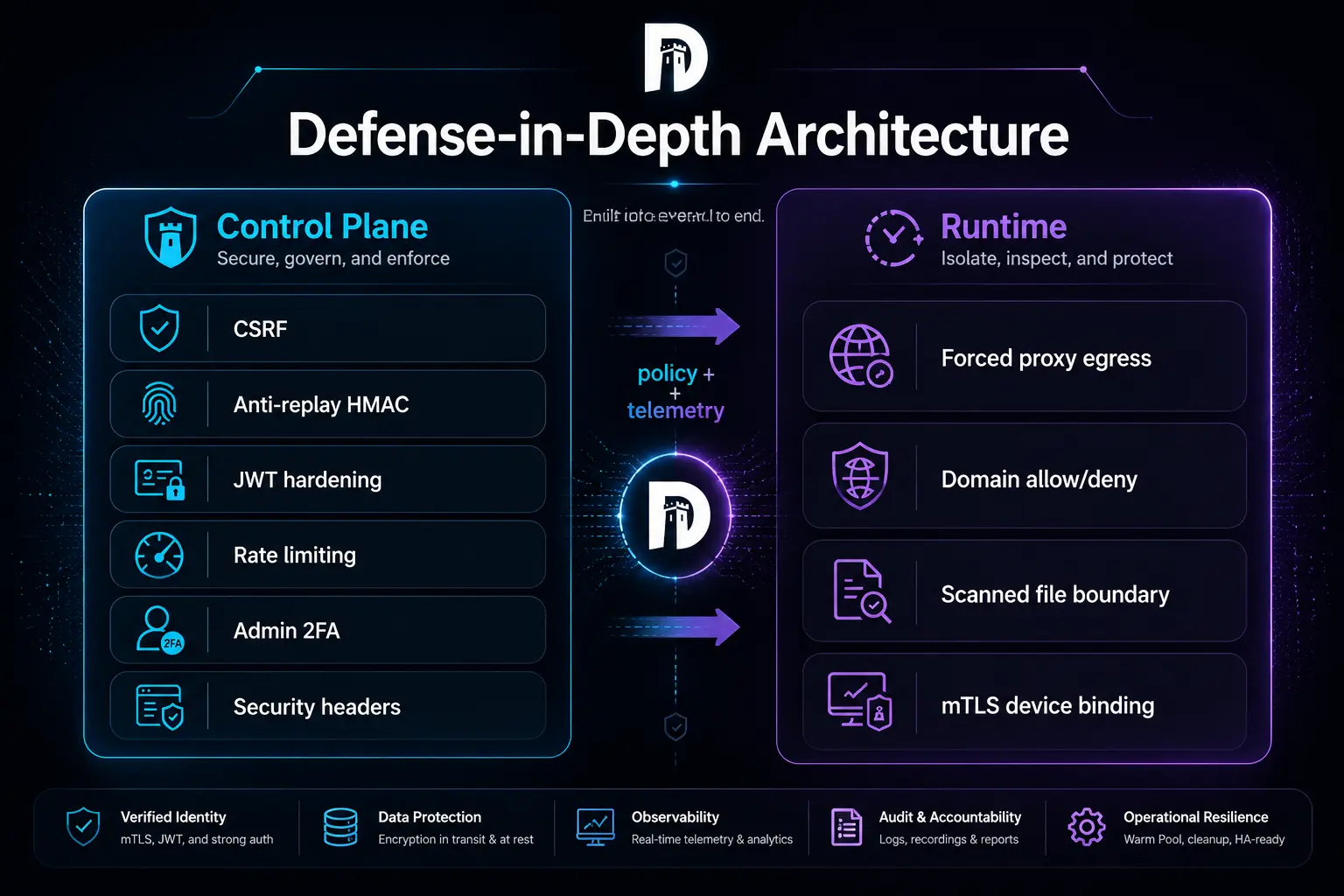Click the Security headers browser shield icon
The height and width of the screenshot is (896, 1344).
[159, 706]
